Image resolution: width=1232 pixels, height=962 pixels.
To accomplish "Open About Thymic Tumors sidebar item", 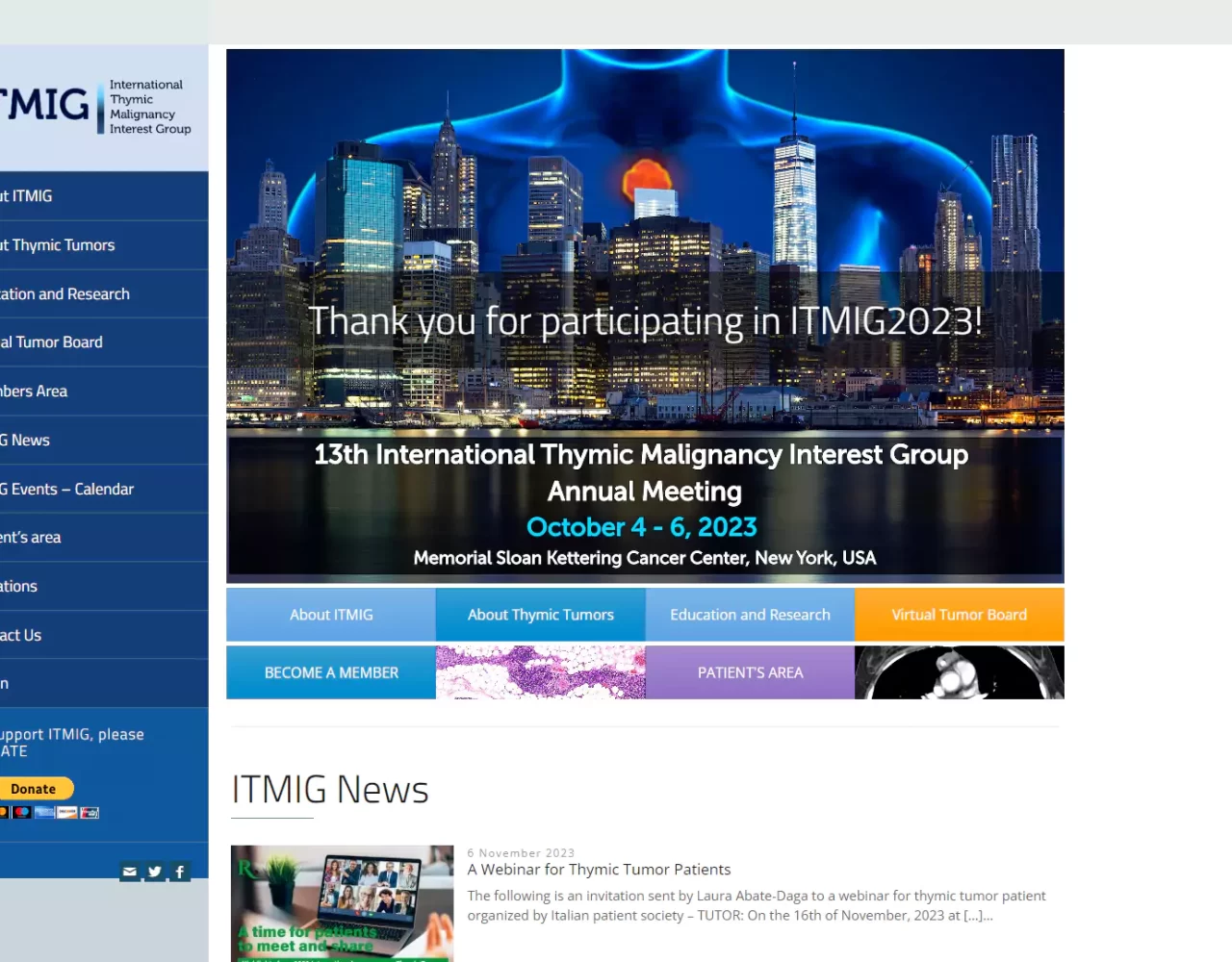I will [104, 245].
